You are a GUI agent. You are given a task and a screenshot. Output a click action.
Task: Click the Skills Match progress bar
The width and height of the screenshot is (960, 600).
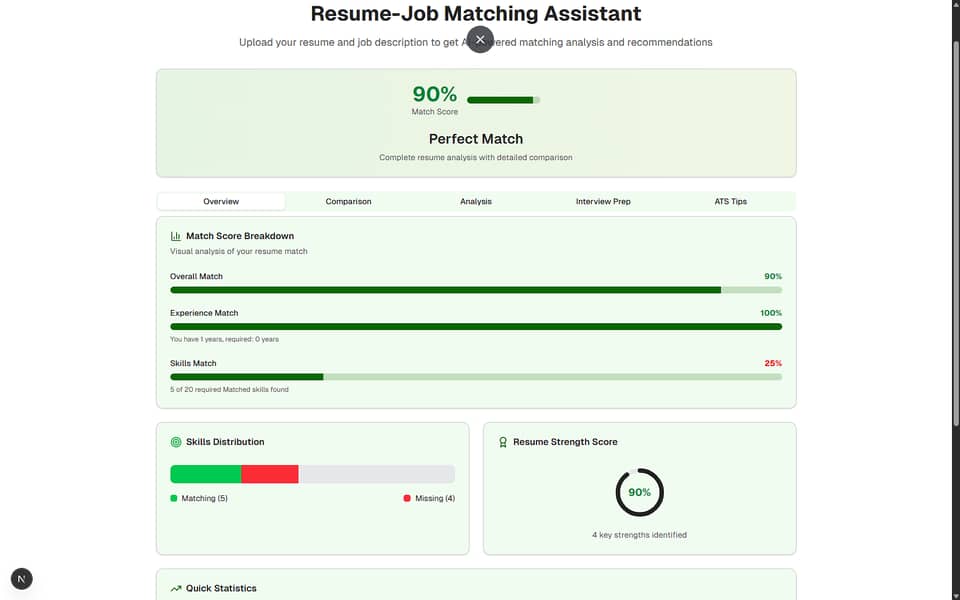pos(476,377)
